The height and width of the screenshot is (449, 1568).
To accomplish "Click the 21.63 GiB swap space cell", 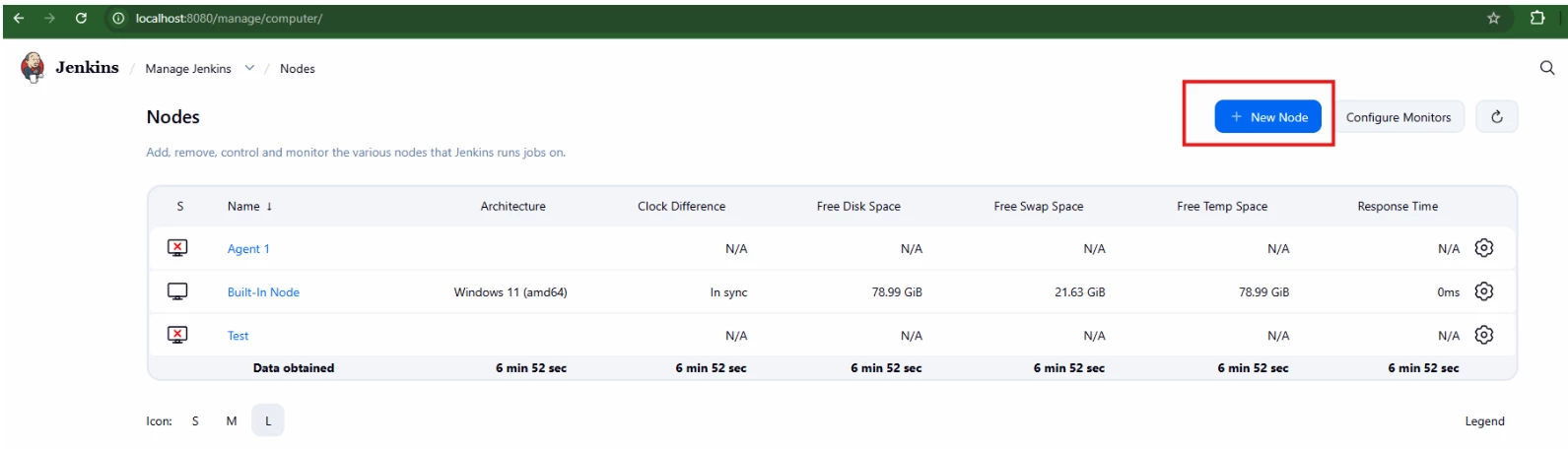I will 1080,292.
